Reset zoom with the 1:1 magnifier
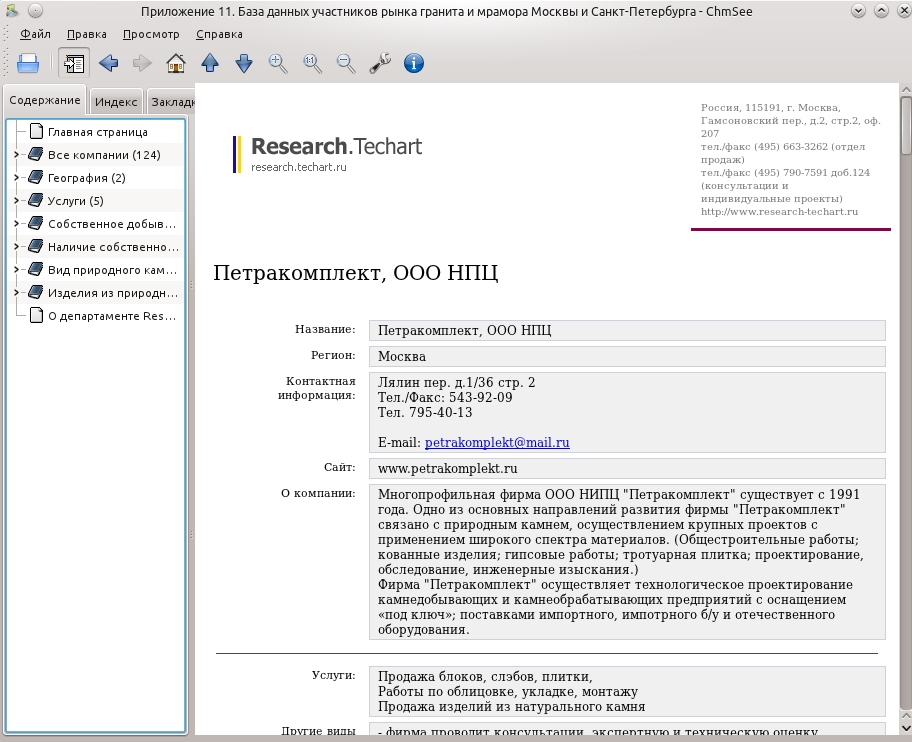Screen dimensions: 912x742 click(312, 63)
